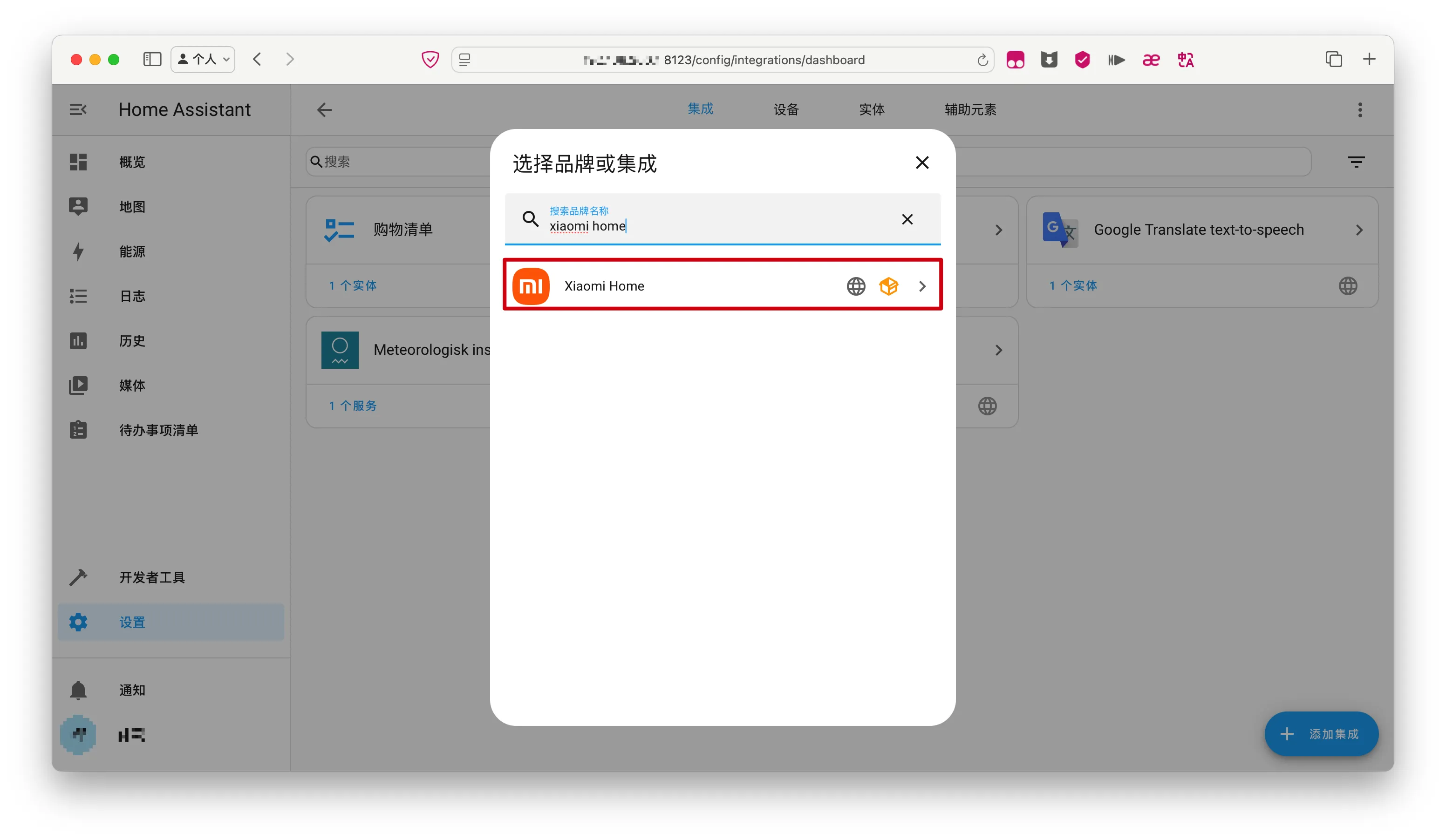
Task: Click the Google Translate integration logo
Action: tap(1060, 230)
